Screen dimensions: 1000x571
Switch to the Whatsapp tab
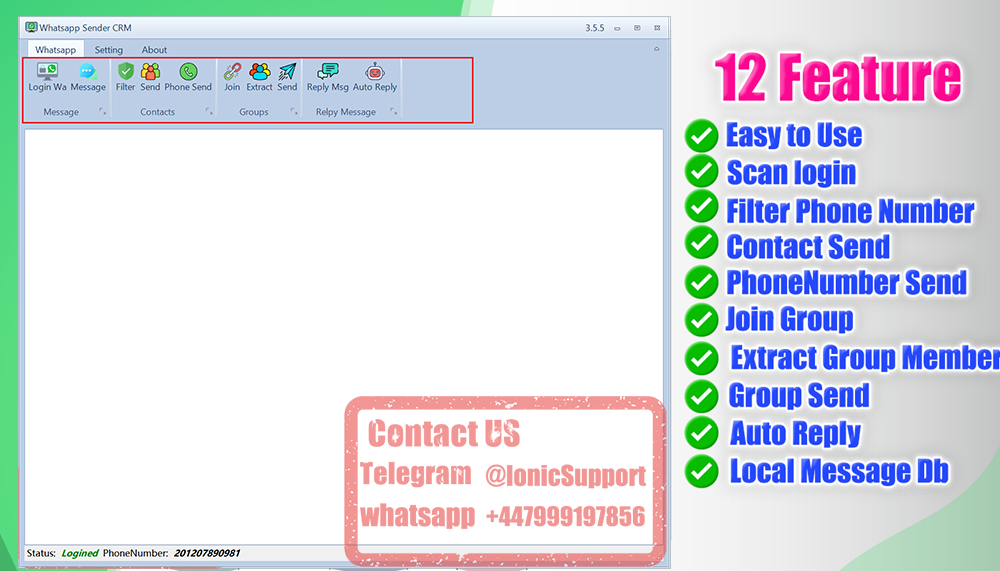click(55, 49)
